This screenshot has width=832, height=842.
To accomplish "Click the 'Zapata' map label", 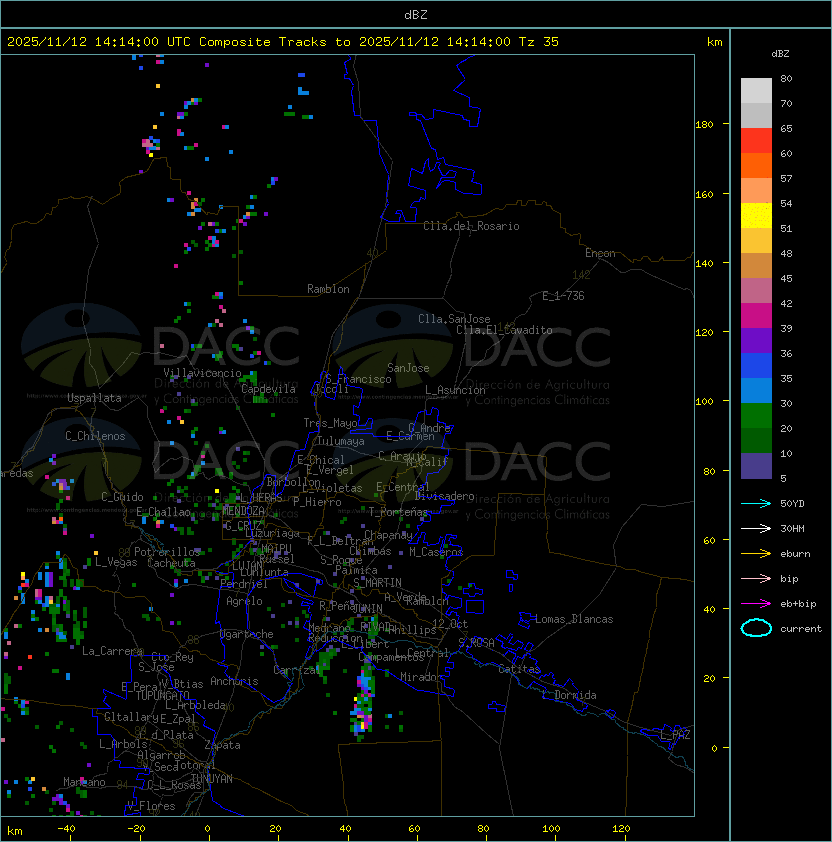I will 222,745.
